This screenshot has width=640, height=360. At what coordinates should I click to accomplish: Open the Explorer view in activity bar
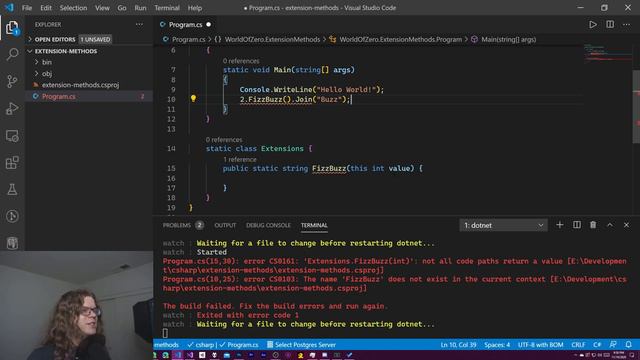point(12,28)
